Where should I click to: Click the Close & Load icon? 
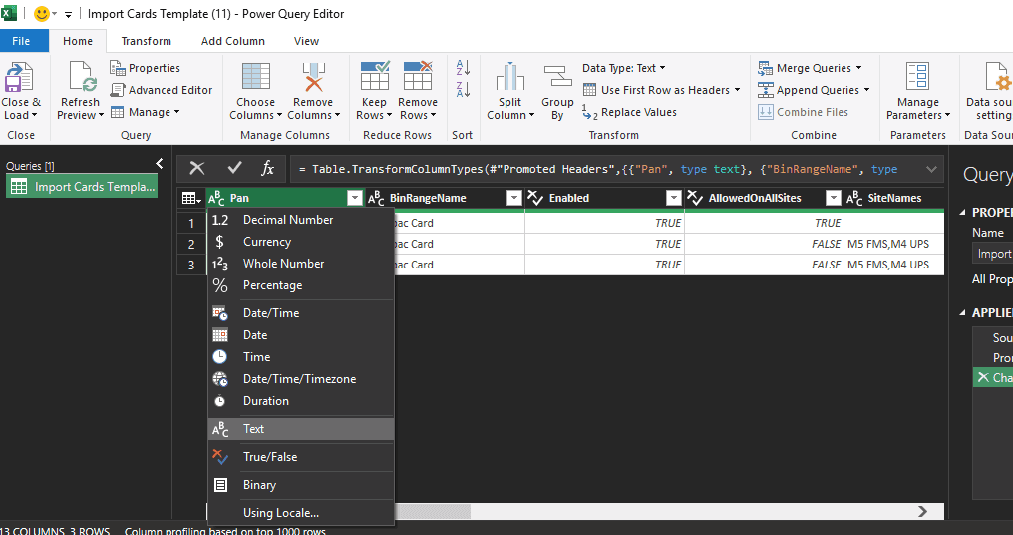(20, 78)
